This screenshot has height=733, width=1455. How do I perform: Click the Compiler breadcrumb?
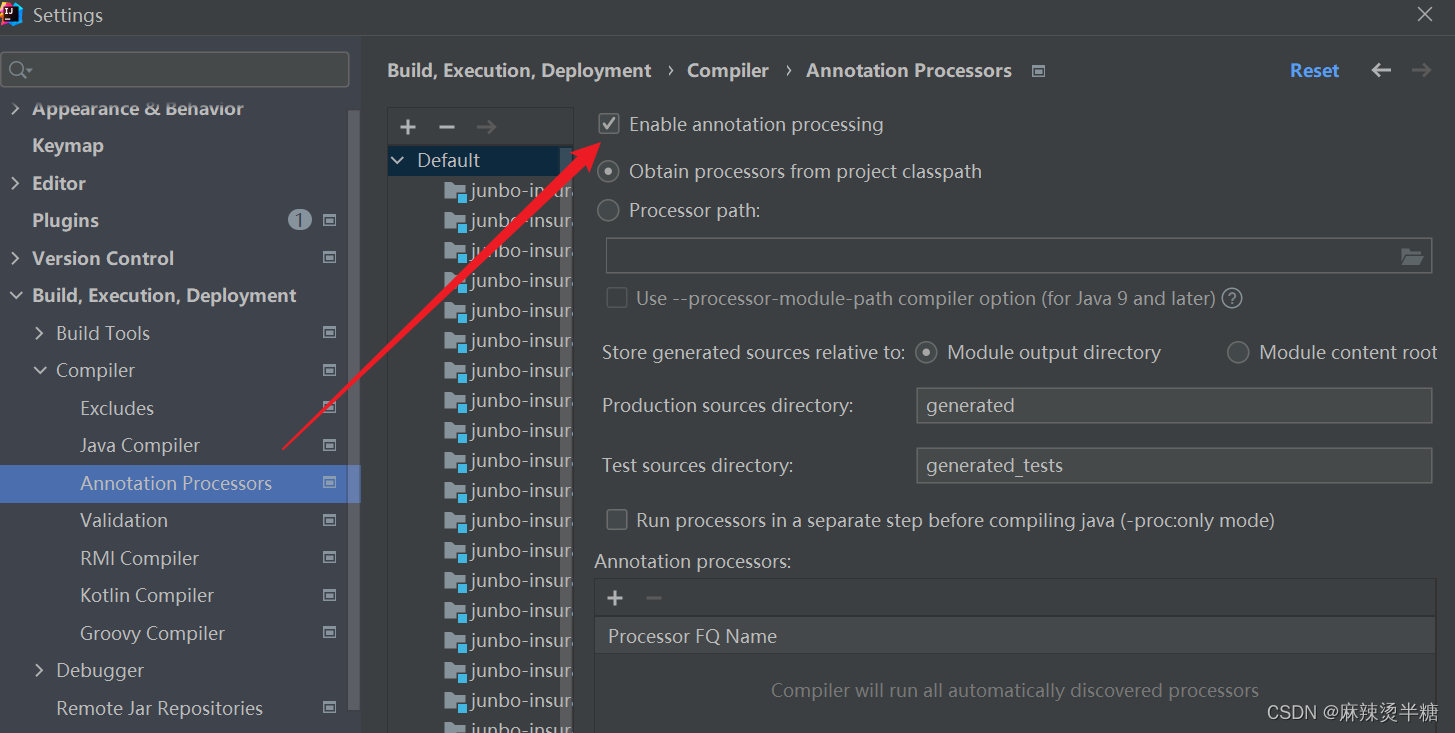[728, 71]
